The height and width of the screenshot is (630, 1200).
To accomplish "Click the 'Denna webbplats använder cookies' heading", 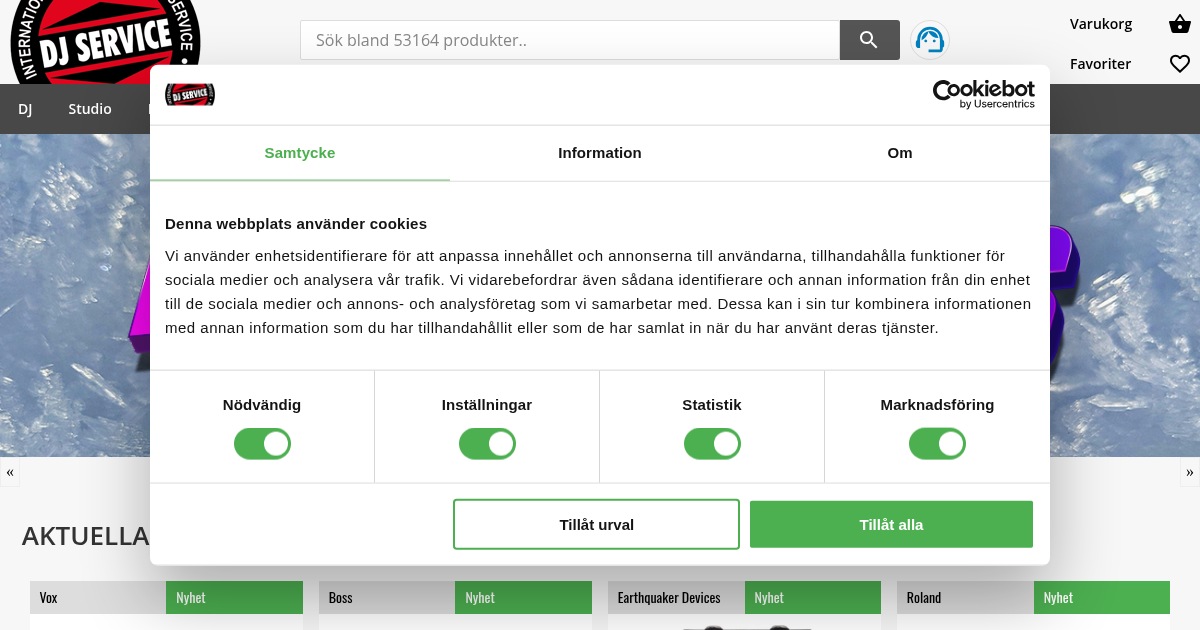I will pos(296,224).
